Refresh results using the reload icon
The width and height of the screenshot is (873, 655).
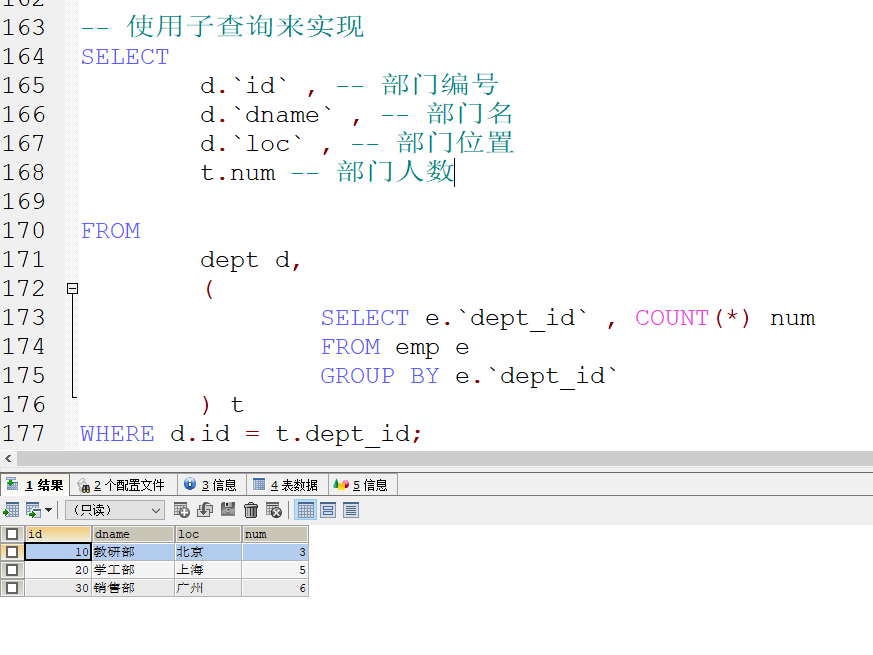[x=205, y=510]
